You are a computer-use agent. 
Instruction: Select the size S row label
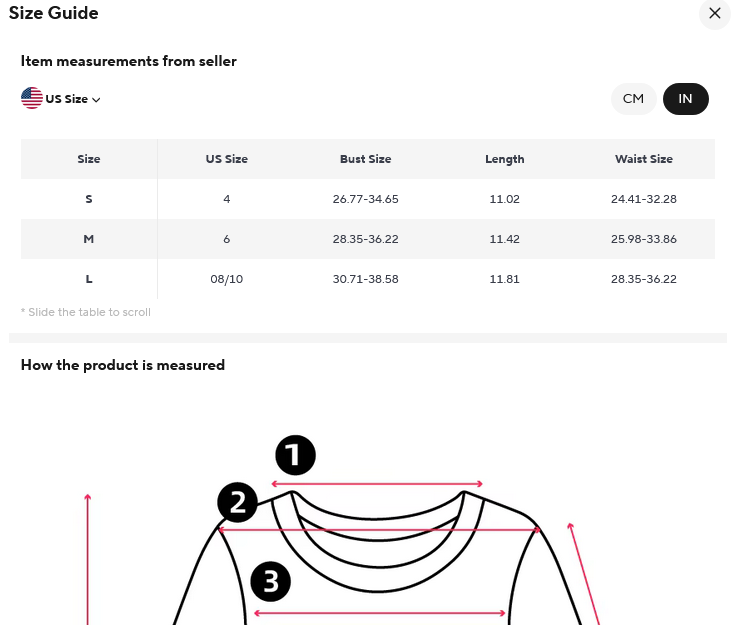point(89,199)
